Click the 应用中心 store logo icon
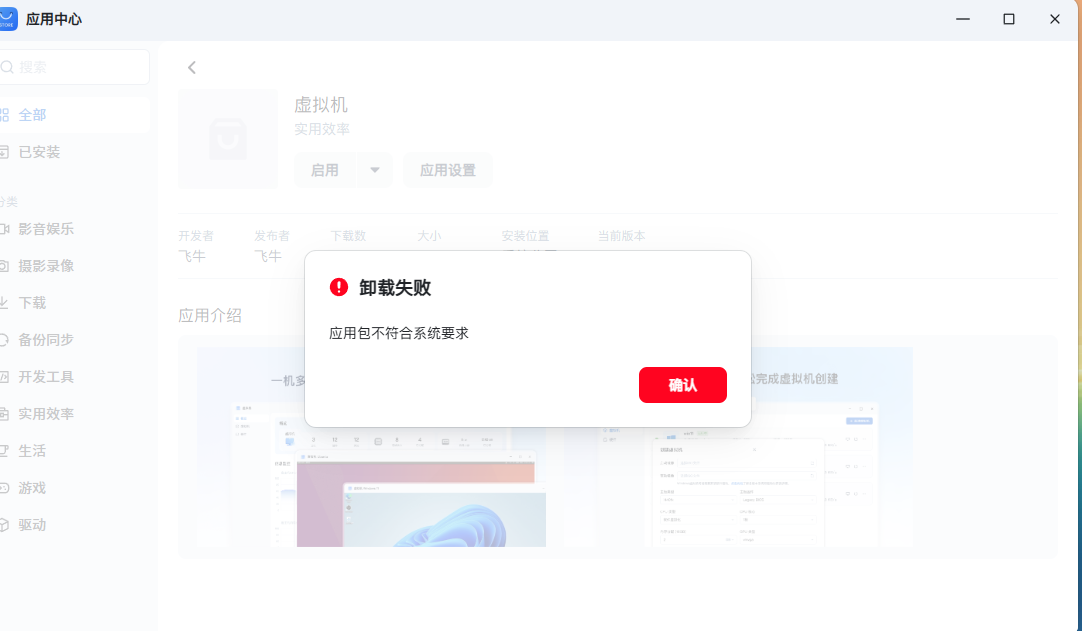The width and height of the screenshot is (1082, 631). (x=8, y=19)
